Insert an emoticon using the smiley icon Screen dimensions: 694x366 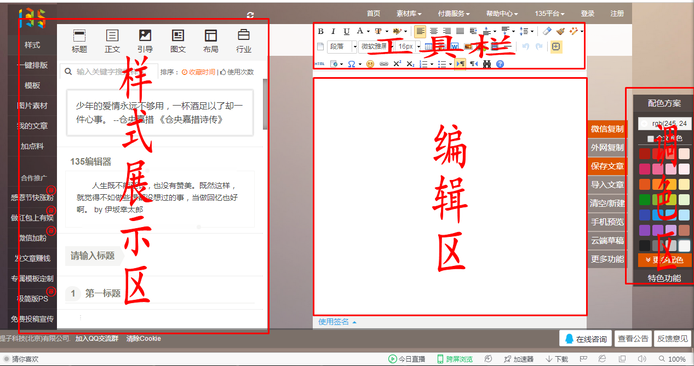370,64
